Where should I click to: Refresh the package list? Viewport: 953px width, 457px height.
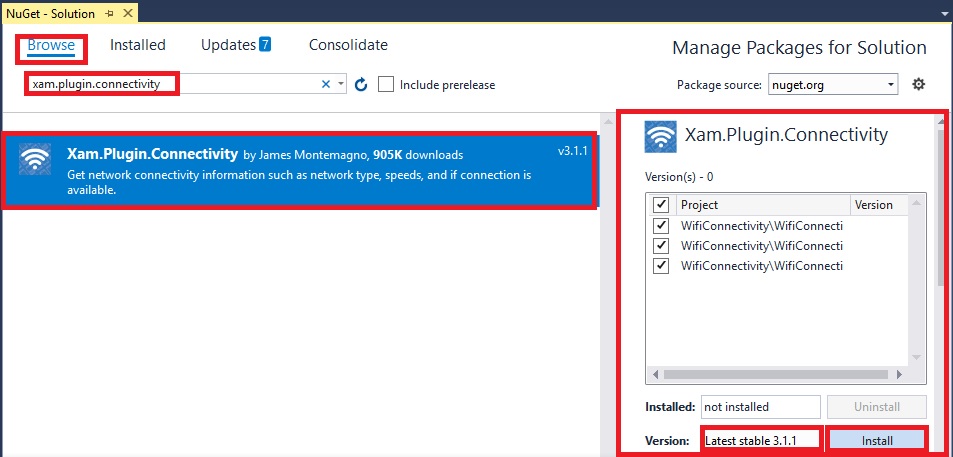click(x=361, y=84)
